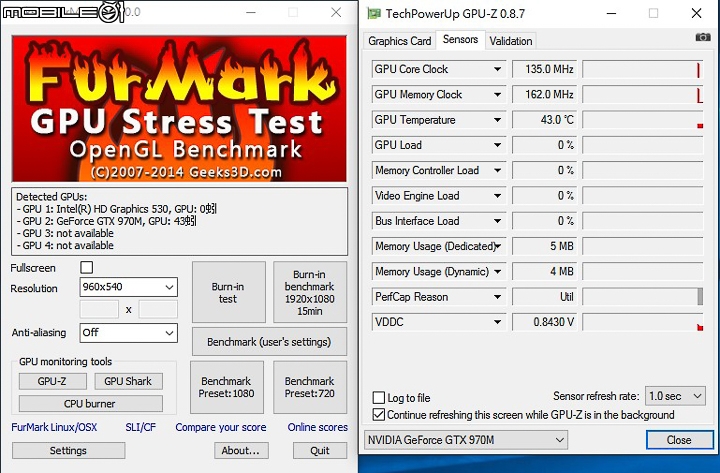Viewport: 720px width, 473px height.
Task: Click the Util PerfCap value
Action: coord(544,297)
